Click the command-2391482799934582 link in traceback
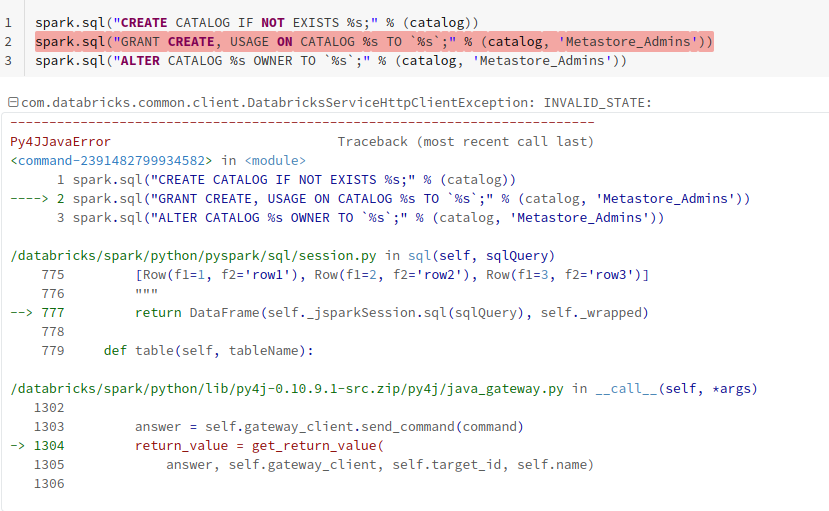 coord(111,161)
